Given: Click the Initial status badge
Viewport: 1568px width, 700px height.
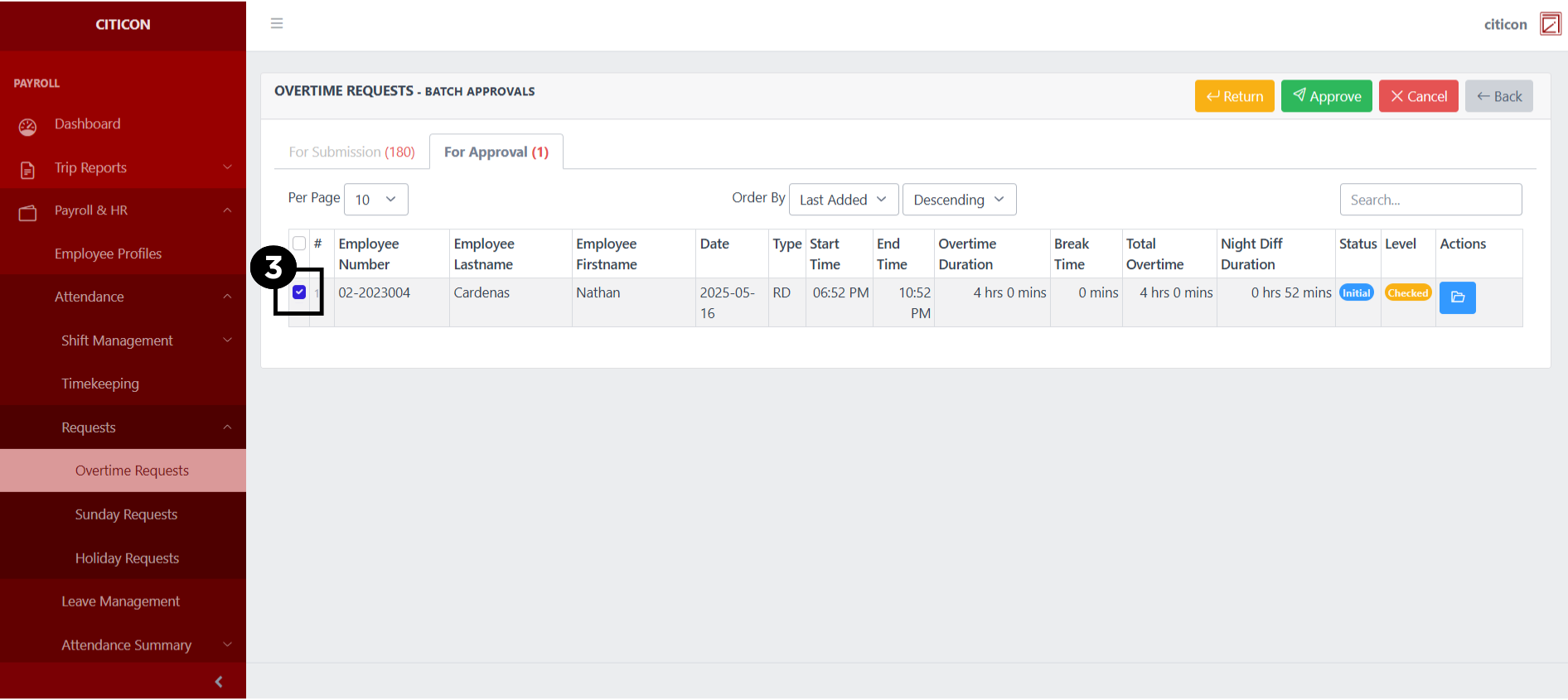Looking at the screenshot, I should tap(1356, 293).
